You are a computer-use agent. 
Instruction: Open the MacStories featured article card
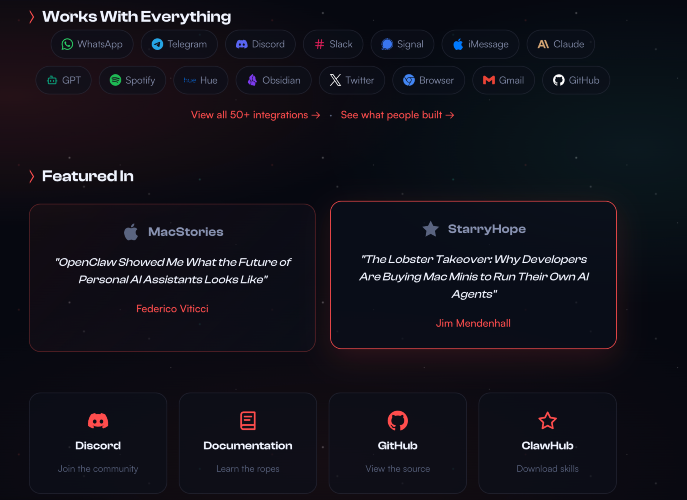click(172, 277)
